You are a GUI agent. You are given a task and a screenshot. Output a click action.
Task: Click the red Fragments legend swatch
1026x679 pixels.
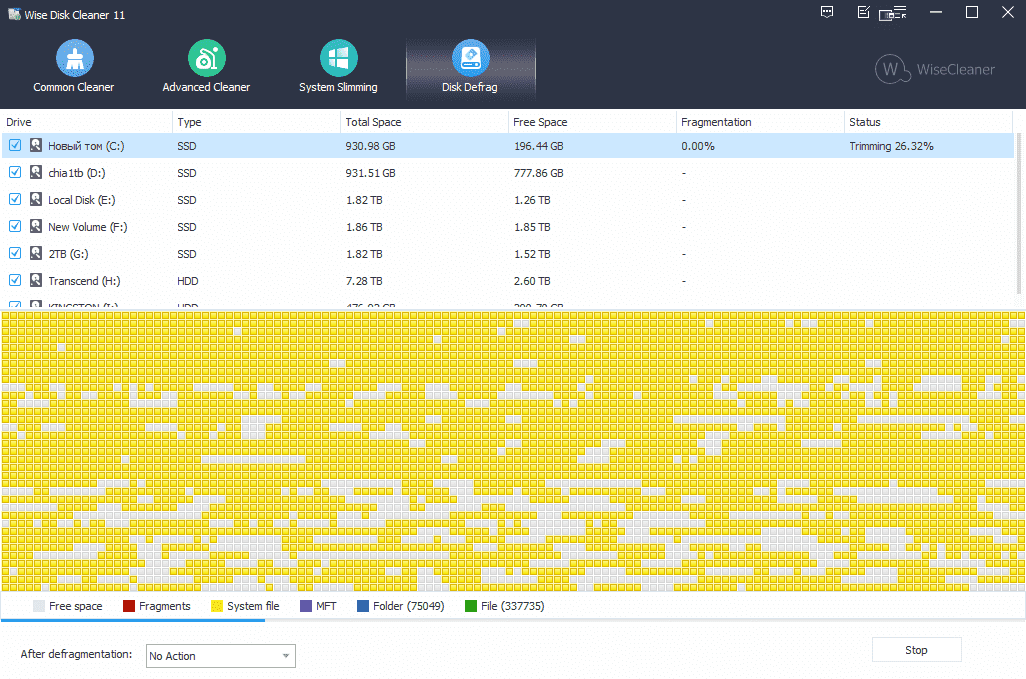coord(129,606)
